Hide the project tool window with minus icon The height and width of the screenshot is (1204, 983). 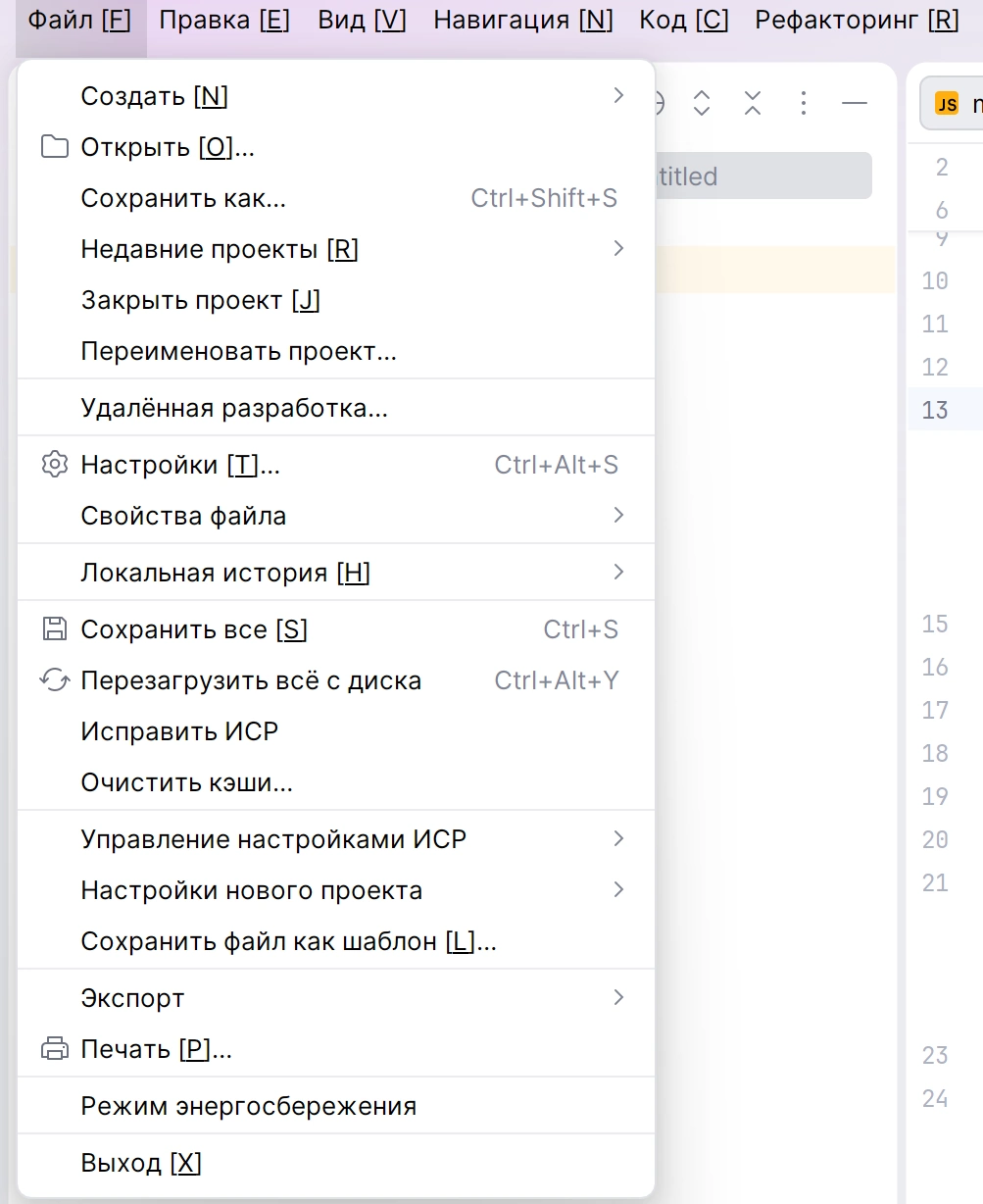tap(854, 103)
